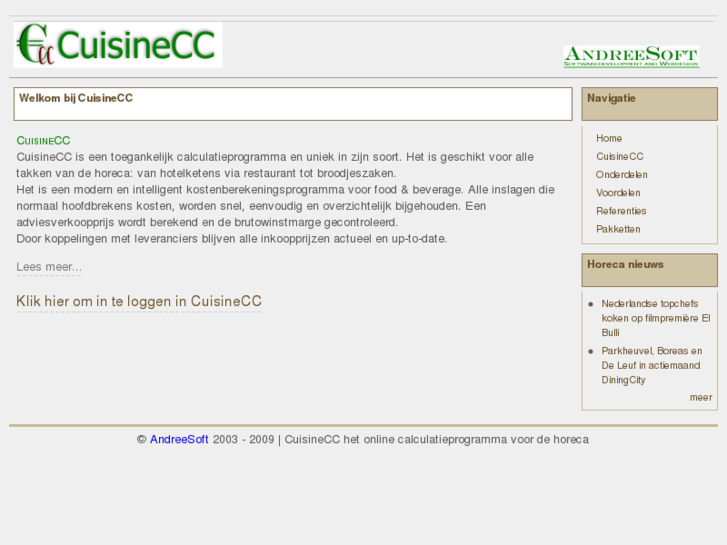Click footer text 'het online calculatieprogramma voor de horeca'
Viewport: 727px width, 545px height.
(466, 439)
